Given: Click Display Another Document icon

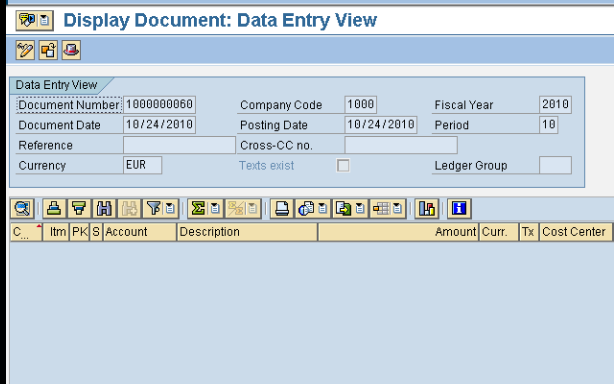Looking at the screenshot, I should [x=48, y=50].
